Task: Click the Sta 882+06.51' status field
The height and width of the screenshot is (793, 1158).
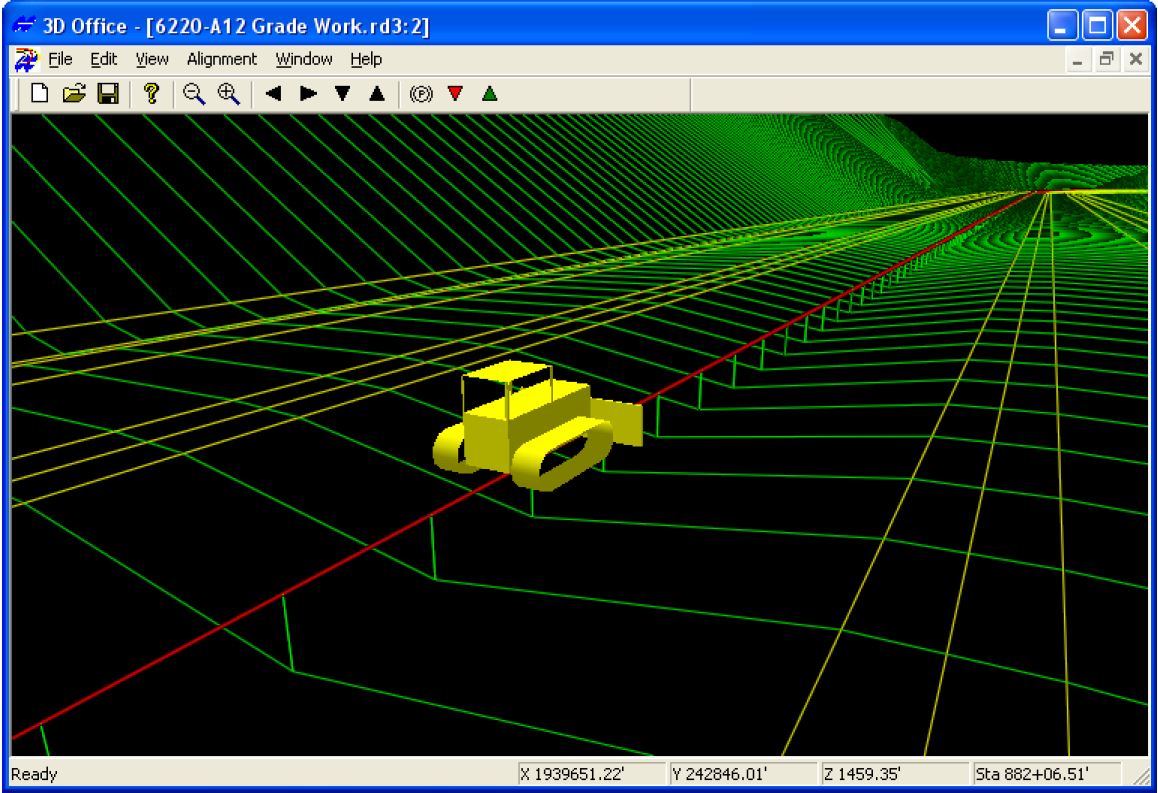Action: [1046, 774]
